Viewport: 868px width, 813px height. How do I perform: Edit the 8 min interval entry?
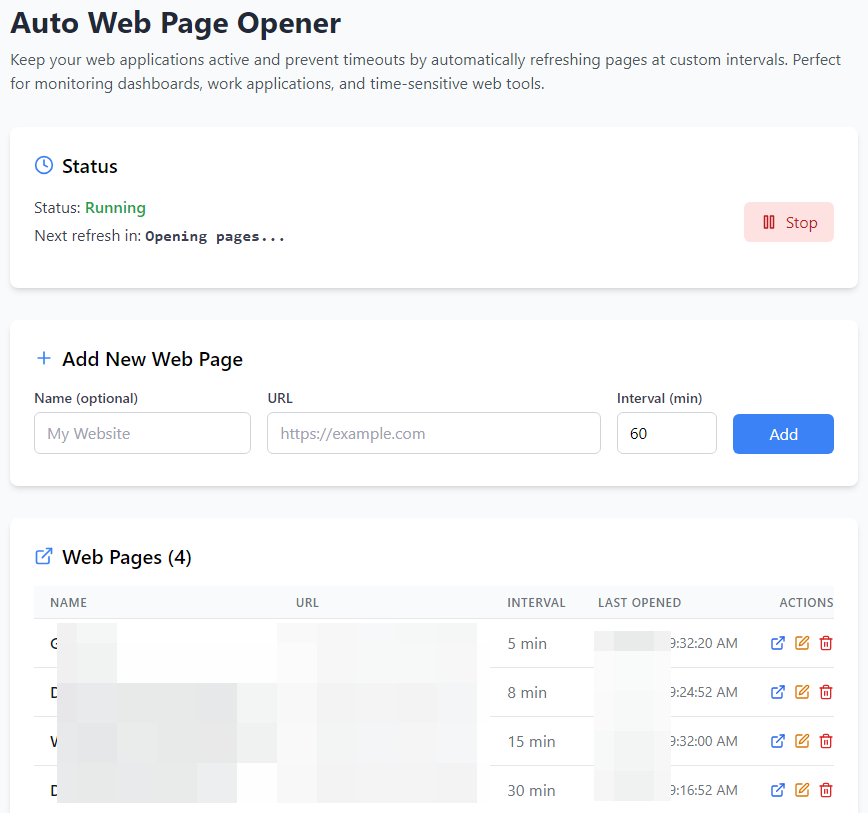tap(802, 692)
